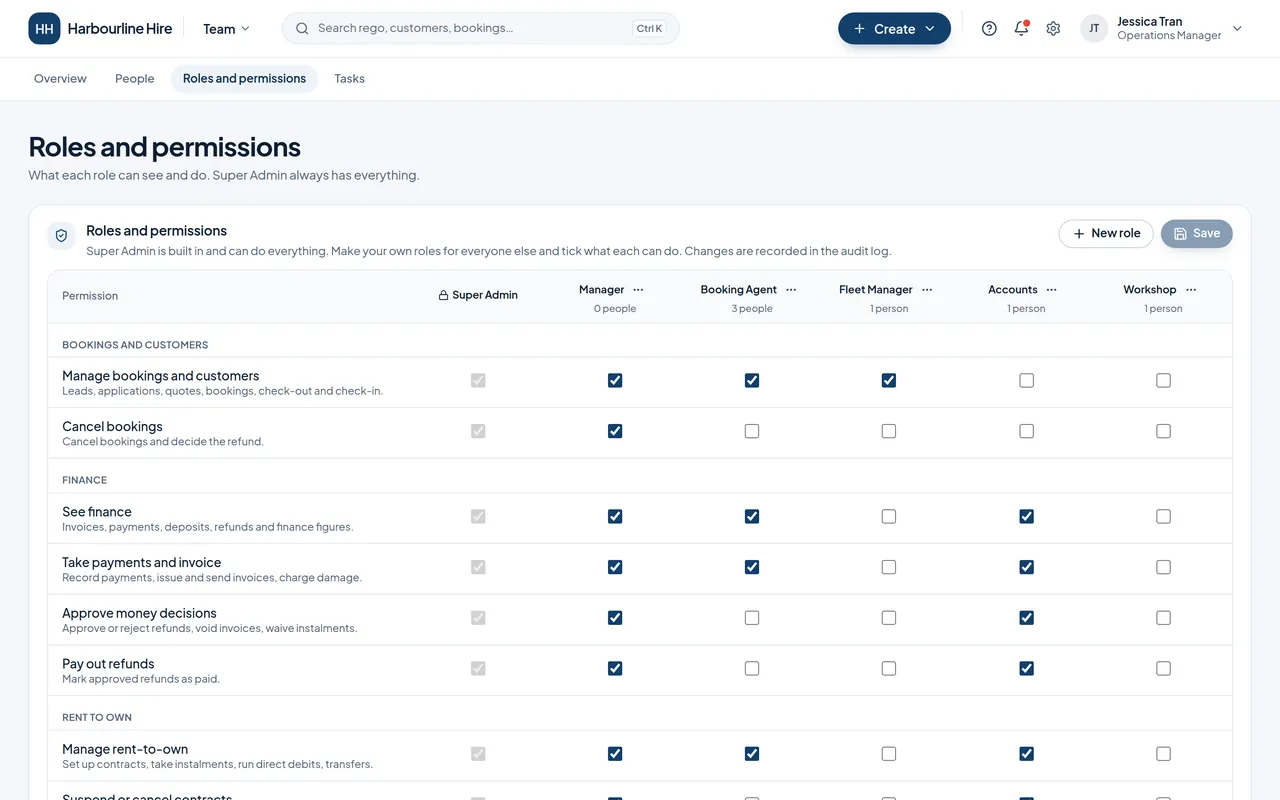The width and height of the screenshot is (1280, 800).
Task: Click the RENT TO OWN section heading
Action: pos(97,718)
